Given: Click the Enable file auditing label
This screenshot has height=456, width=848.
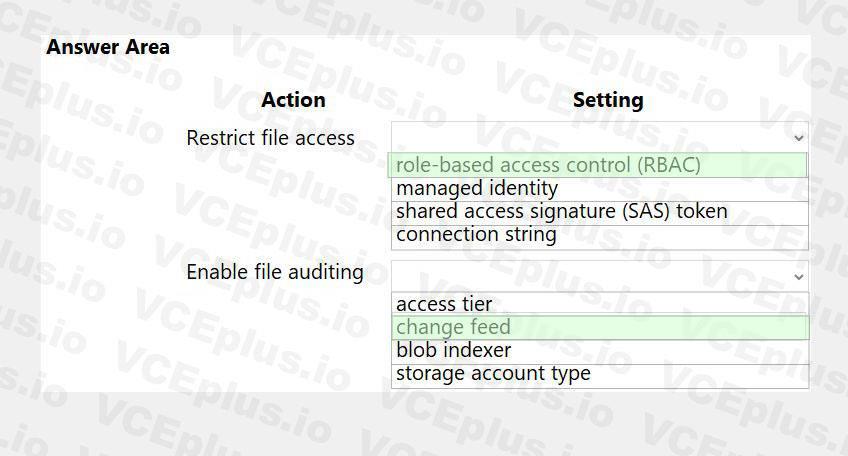Looking at the screenshot, I should (x=275, y=272).
